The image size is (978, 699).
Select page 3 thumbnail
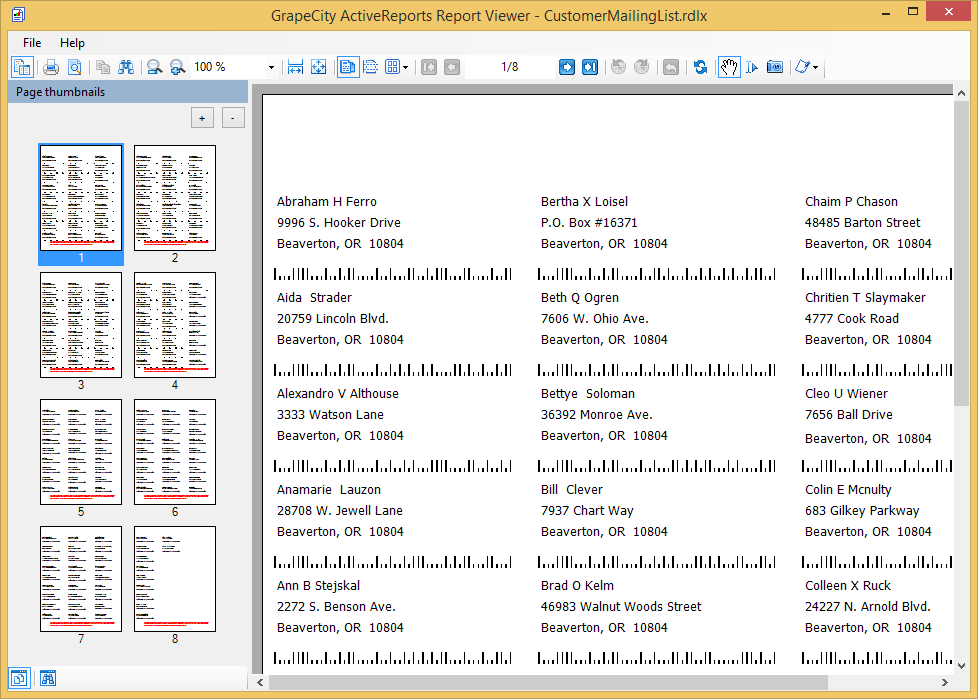point(80,325)
